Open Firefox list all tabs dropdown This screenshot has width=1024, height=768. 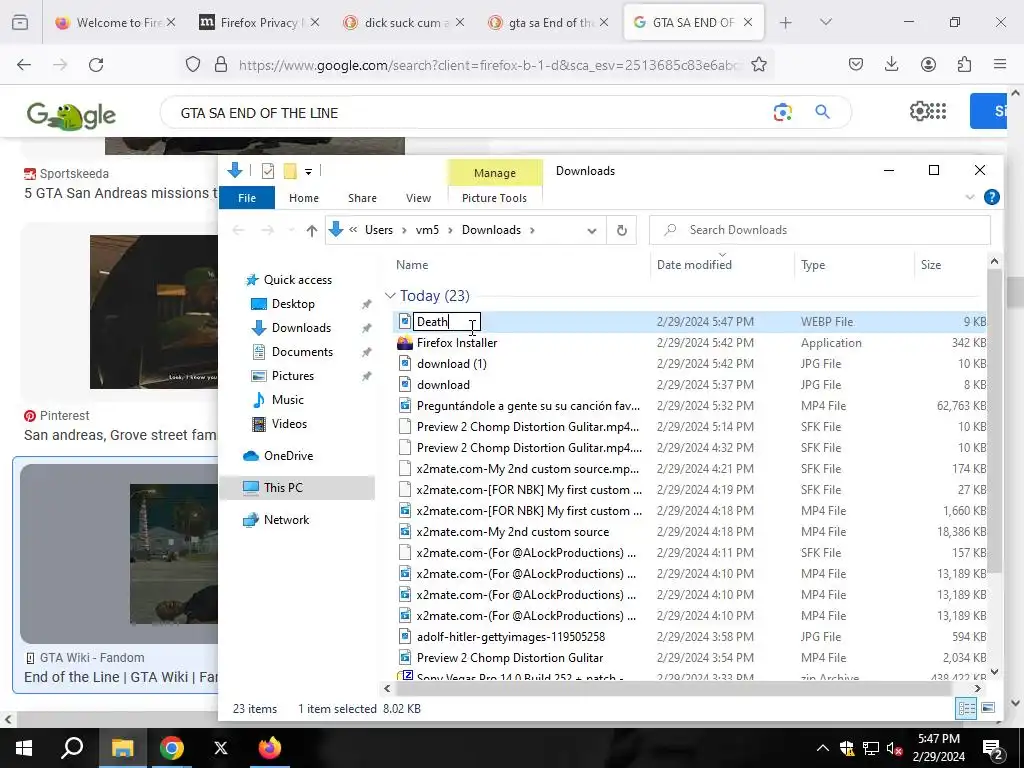click(825, 22)
